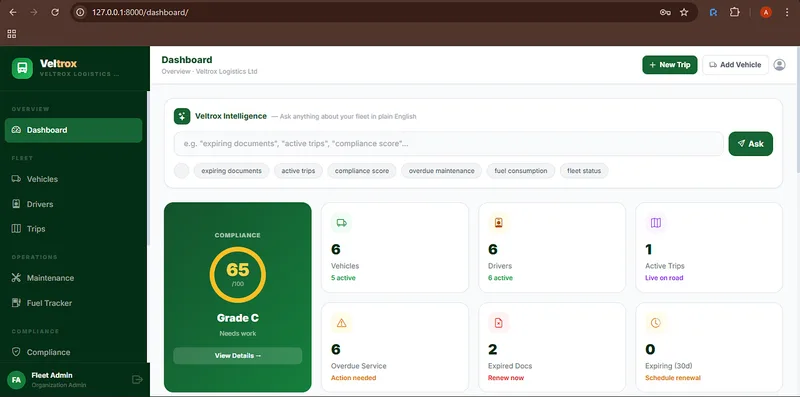Open Fuel Tracker in the sidebar
Viewport: 800px width, 397px height.
pos(73,303)
